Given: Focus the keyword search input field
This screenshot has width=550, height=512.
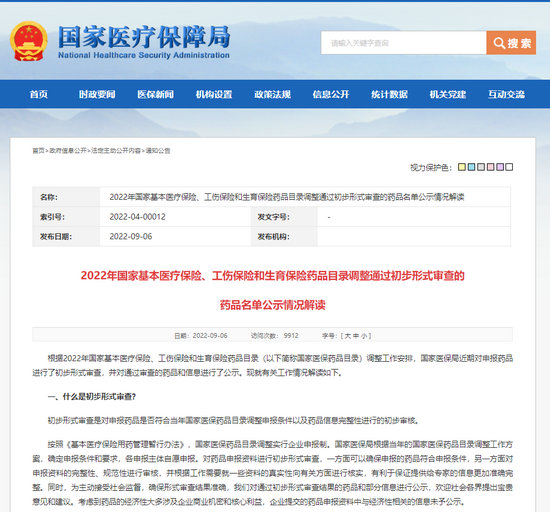Looking at the screenshot, I should click(403, 43).
